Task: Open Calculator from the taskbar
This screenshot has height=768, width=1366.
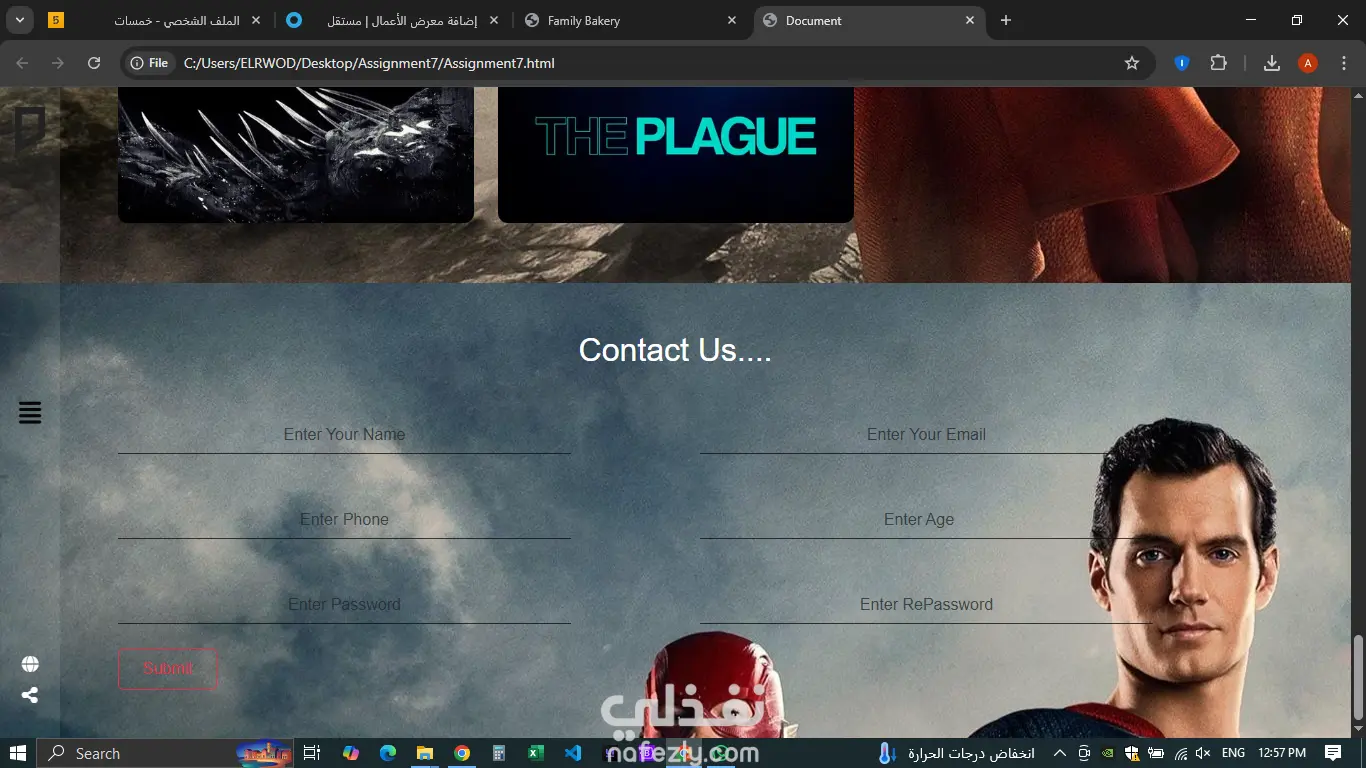Action: [x=498, y=753]
